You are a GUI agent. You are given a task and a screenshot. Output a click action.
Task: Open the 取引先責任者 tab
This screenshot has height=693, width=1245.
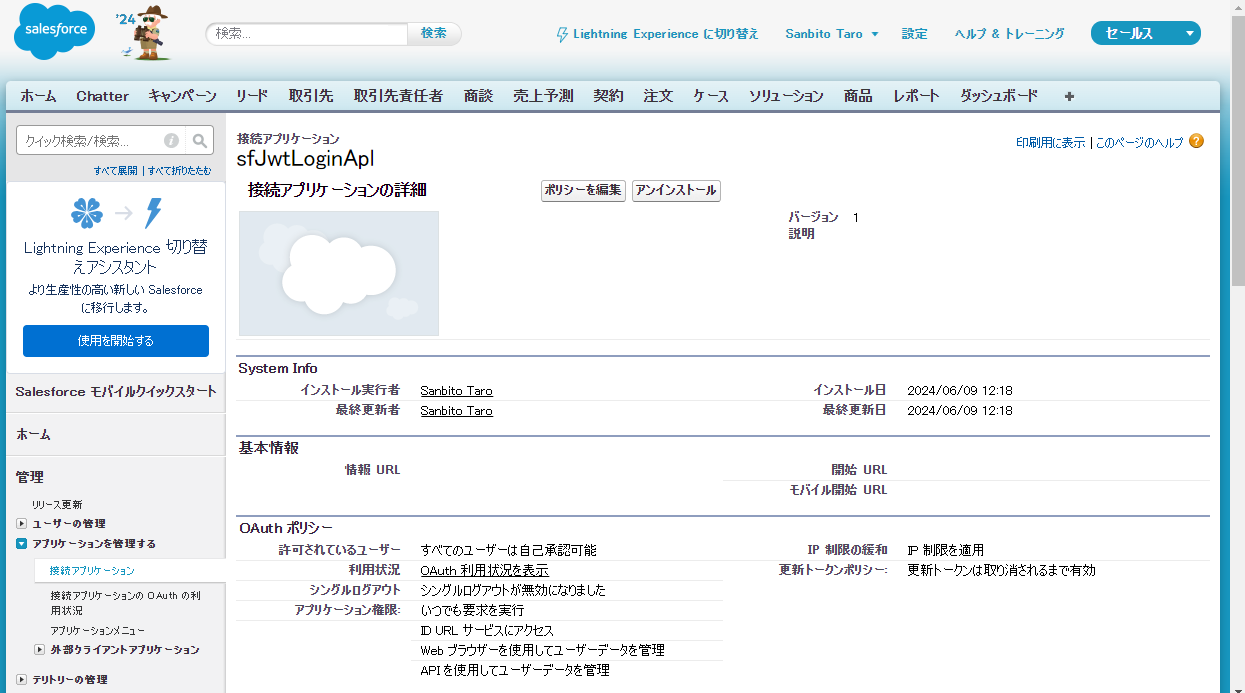coord(398,96)
